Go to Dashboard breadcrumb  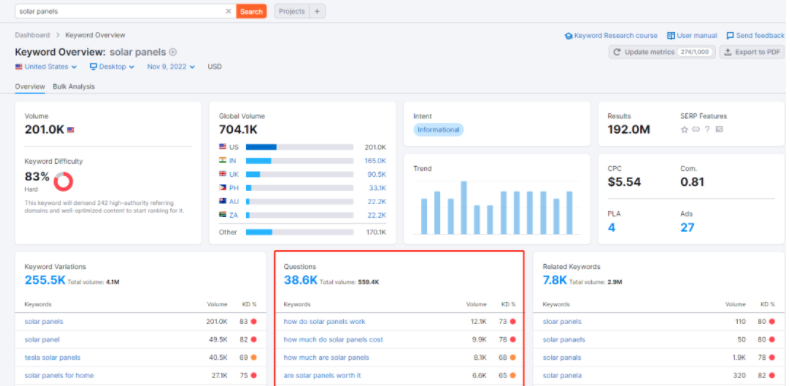click(32, 35)
